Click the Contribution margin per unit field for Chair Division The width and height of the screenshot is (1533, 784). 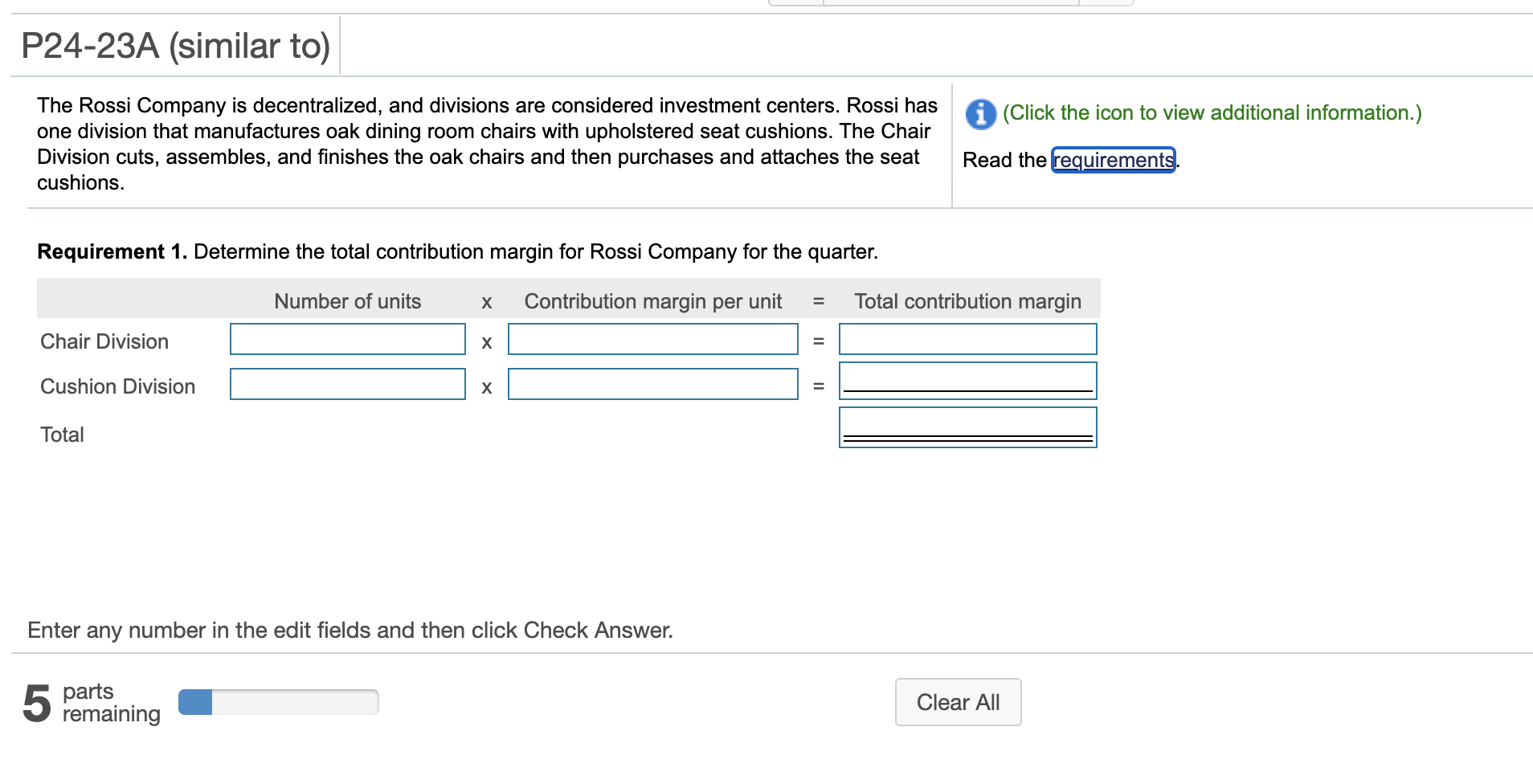click(652, 339)
